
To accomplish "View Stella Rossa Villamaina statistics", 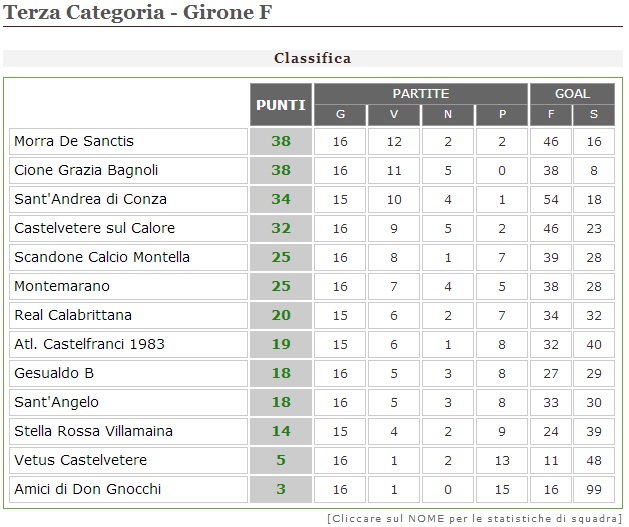I will [93, 431].
